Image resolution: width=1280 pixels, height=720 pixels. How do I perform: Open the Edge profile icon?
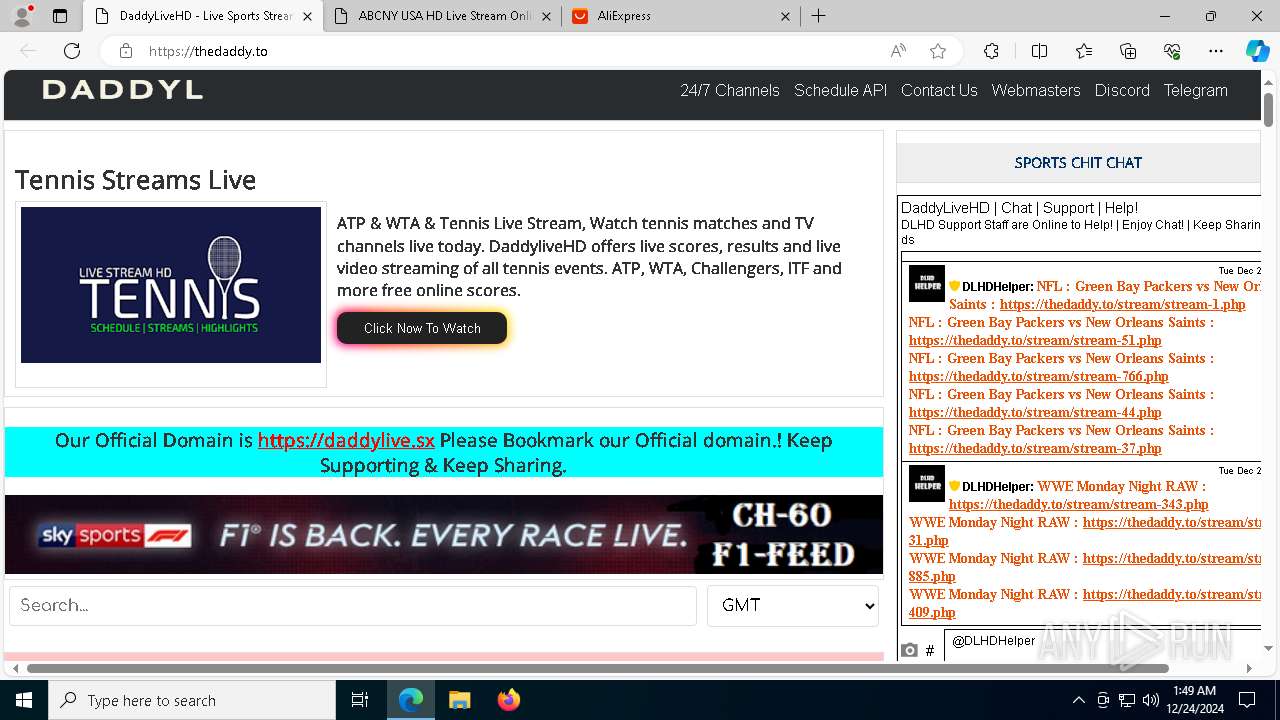[x=22, y=16]
